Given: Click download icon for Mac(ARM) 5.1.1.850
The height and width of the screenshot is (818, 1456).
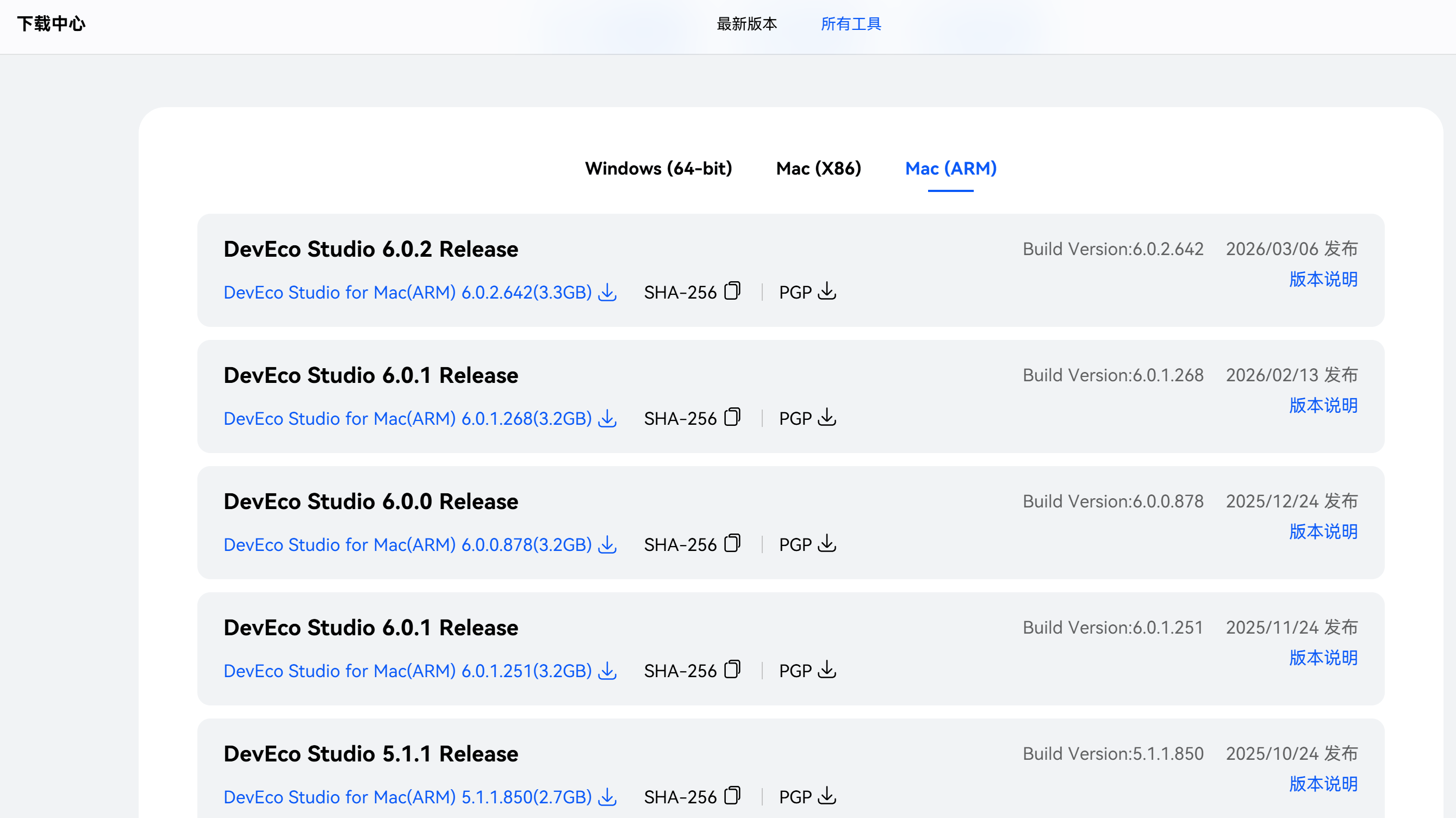Looking at the screenshot, I should 608,797.
